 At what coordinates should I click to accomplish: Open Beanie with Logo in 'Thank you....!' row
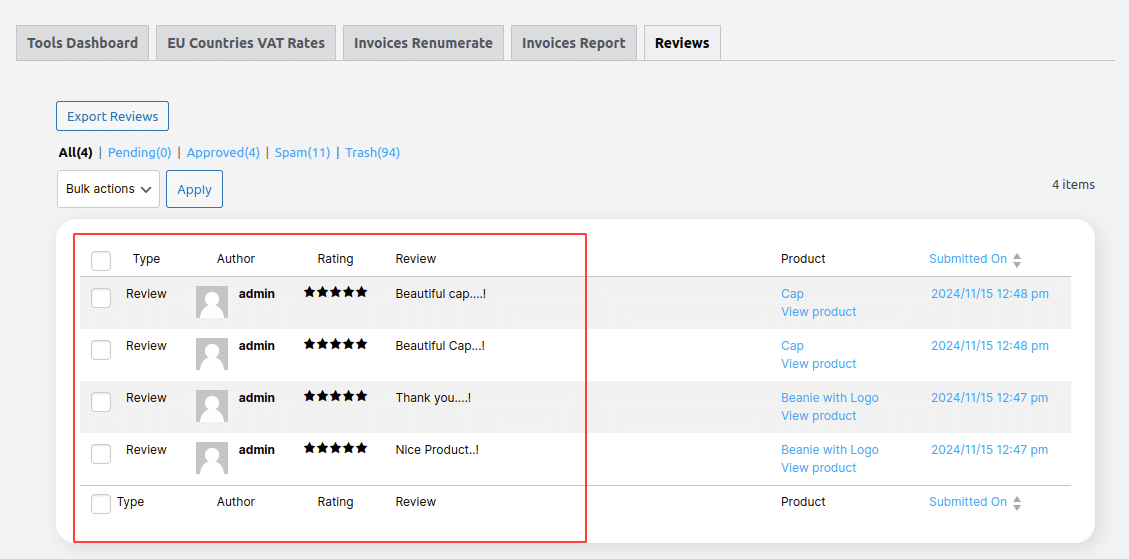click(829, 397)
